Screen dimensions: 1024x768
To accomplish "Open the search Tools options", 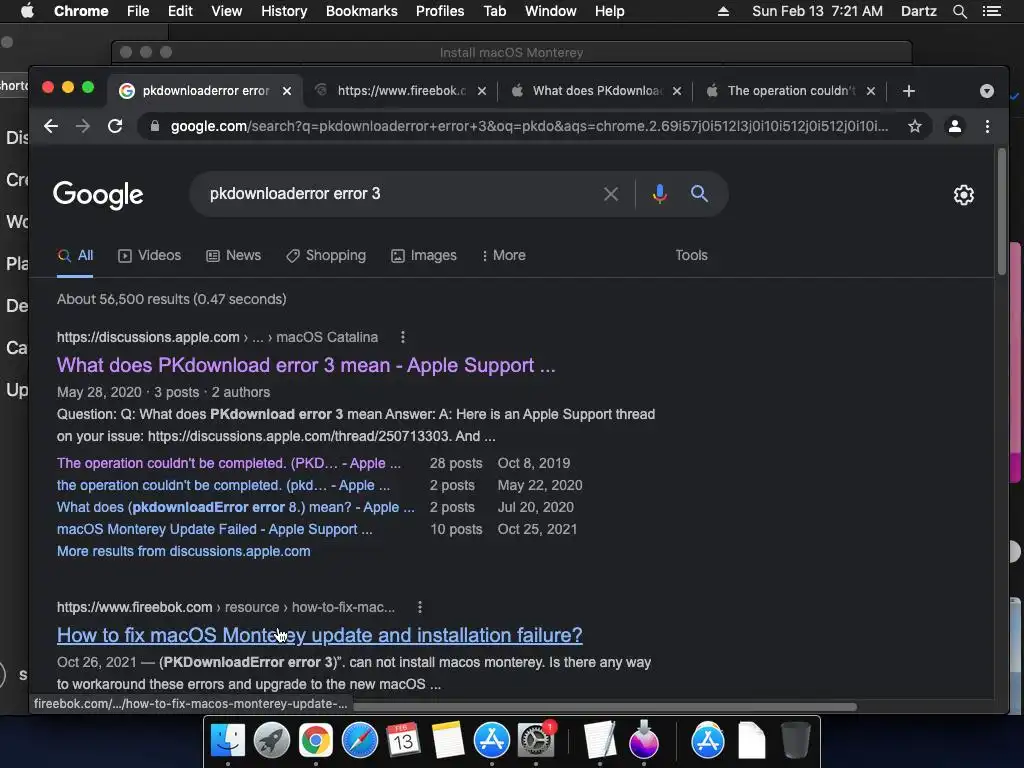I will pos(691,255).
